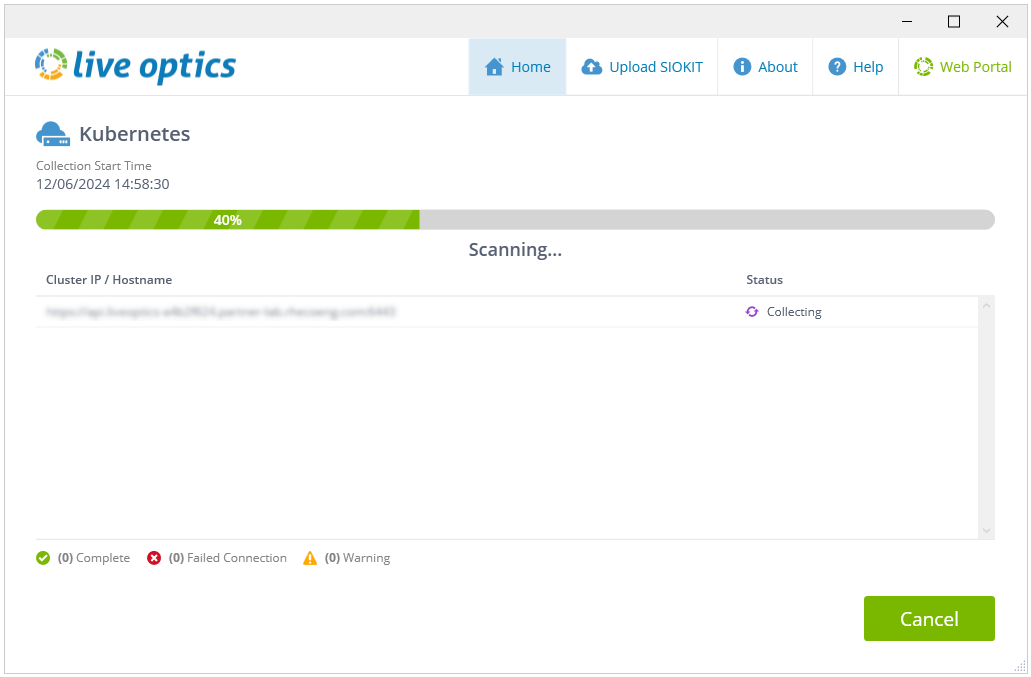1031x677 pixels.
Task: Click the 40% scanning progress bar
Action: click(x=515, y=220)
